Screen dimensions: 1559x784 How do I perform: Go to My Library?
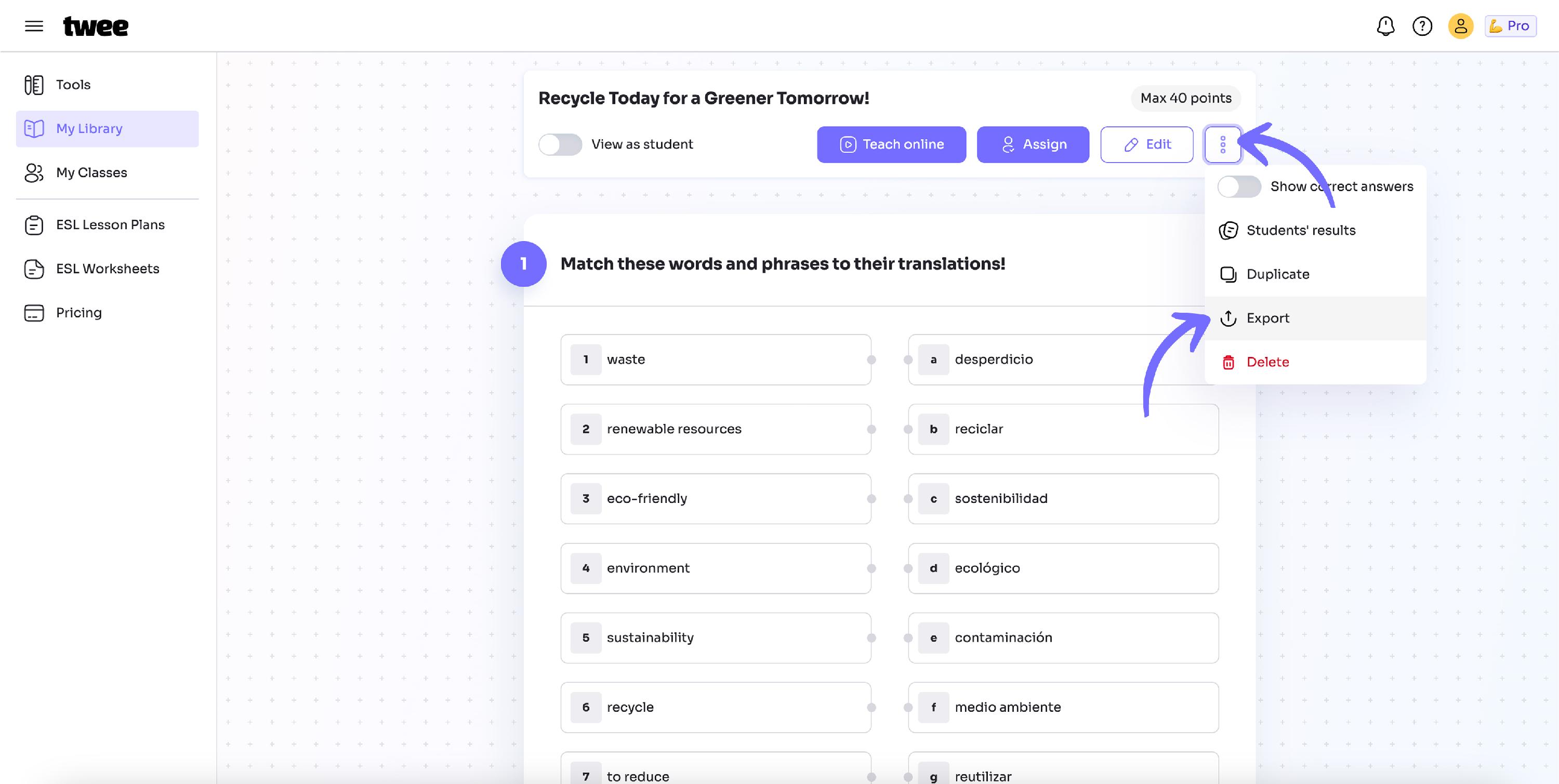point(107,128)
